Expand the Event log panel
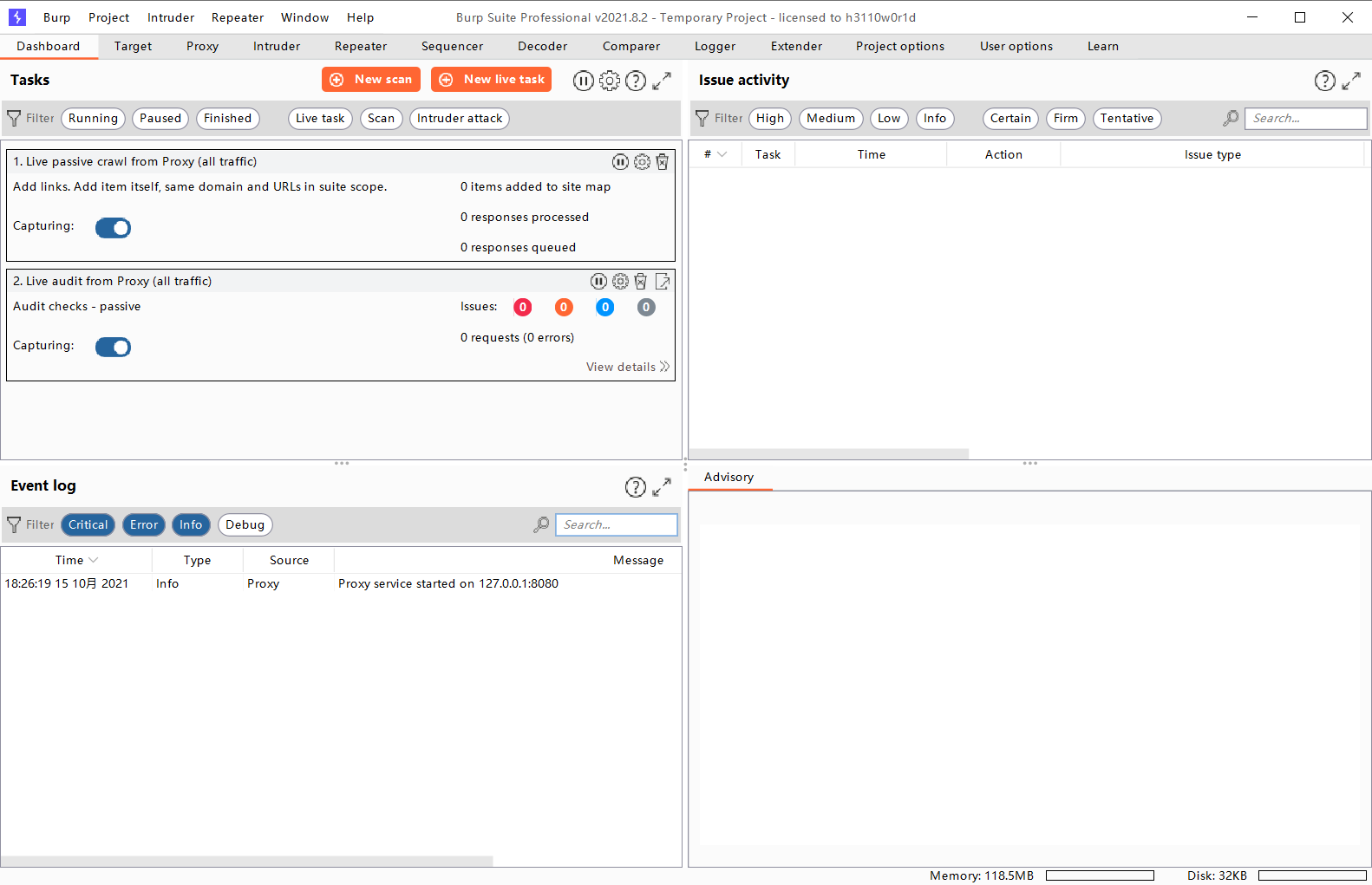Screen dimensions: 1372x885 pos(662,487)
